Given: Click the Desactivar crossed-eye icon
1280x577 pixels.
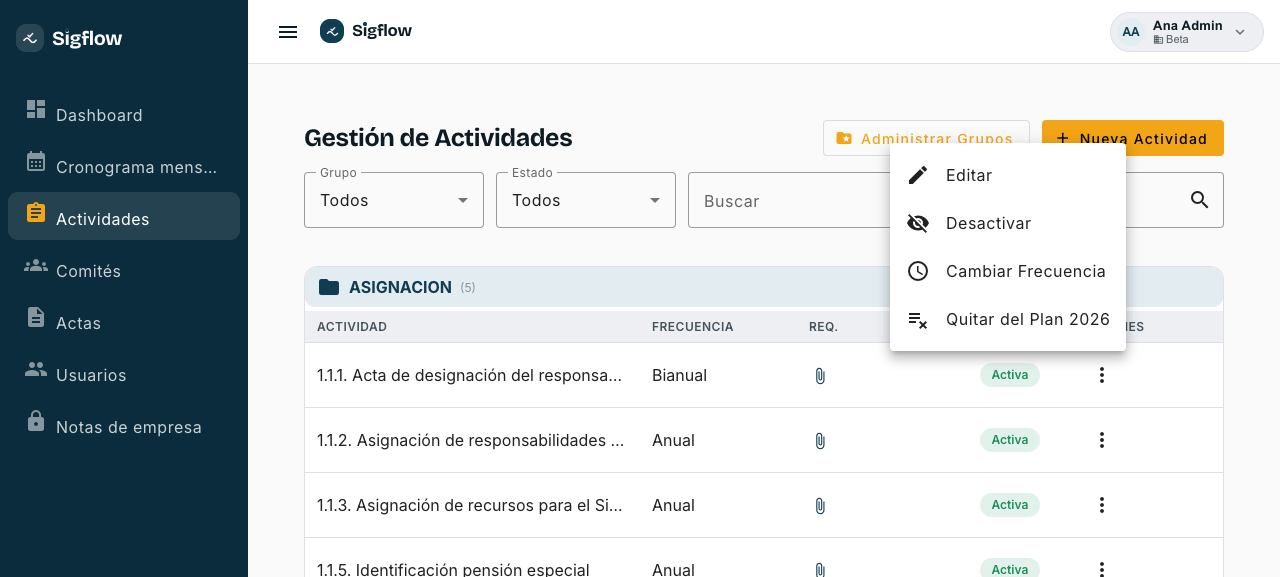Looking at the screenshot, I should pyautogui.click(x=918, y=223).
